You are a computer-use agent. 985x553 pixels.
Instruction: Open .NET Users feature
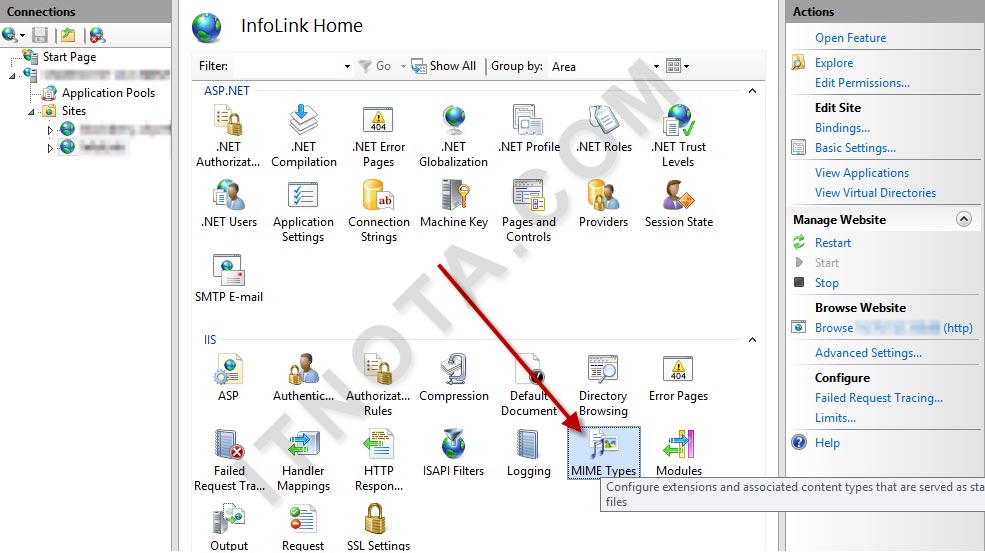[229, 204]
